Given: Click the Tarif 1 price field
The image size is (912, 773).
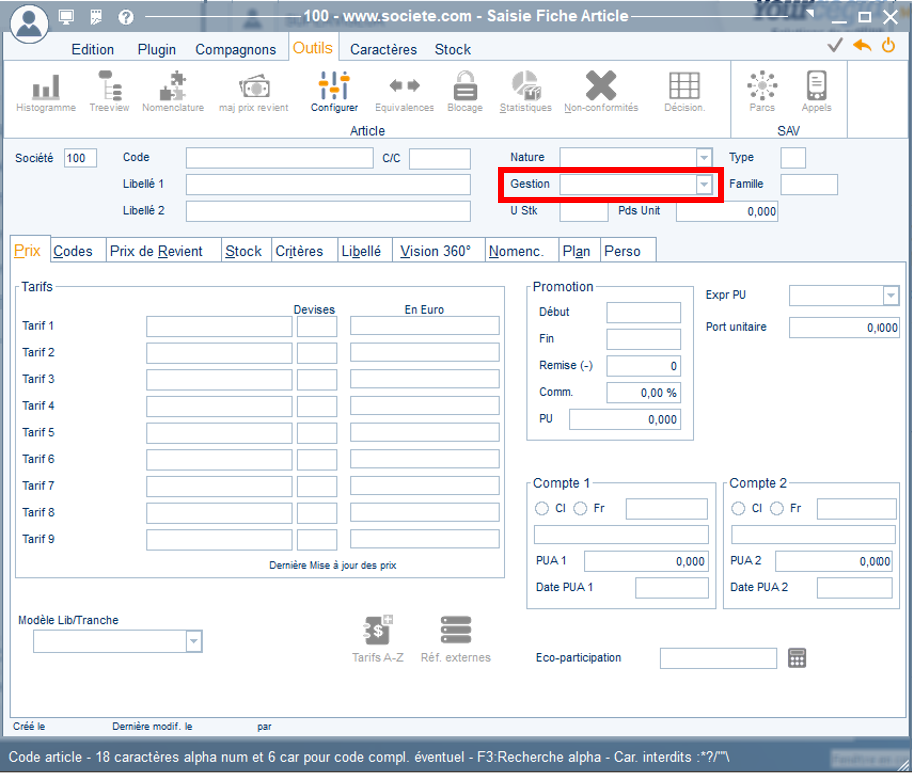Looking at the screenshot, I should [219, 326].
